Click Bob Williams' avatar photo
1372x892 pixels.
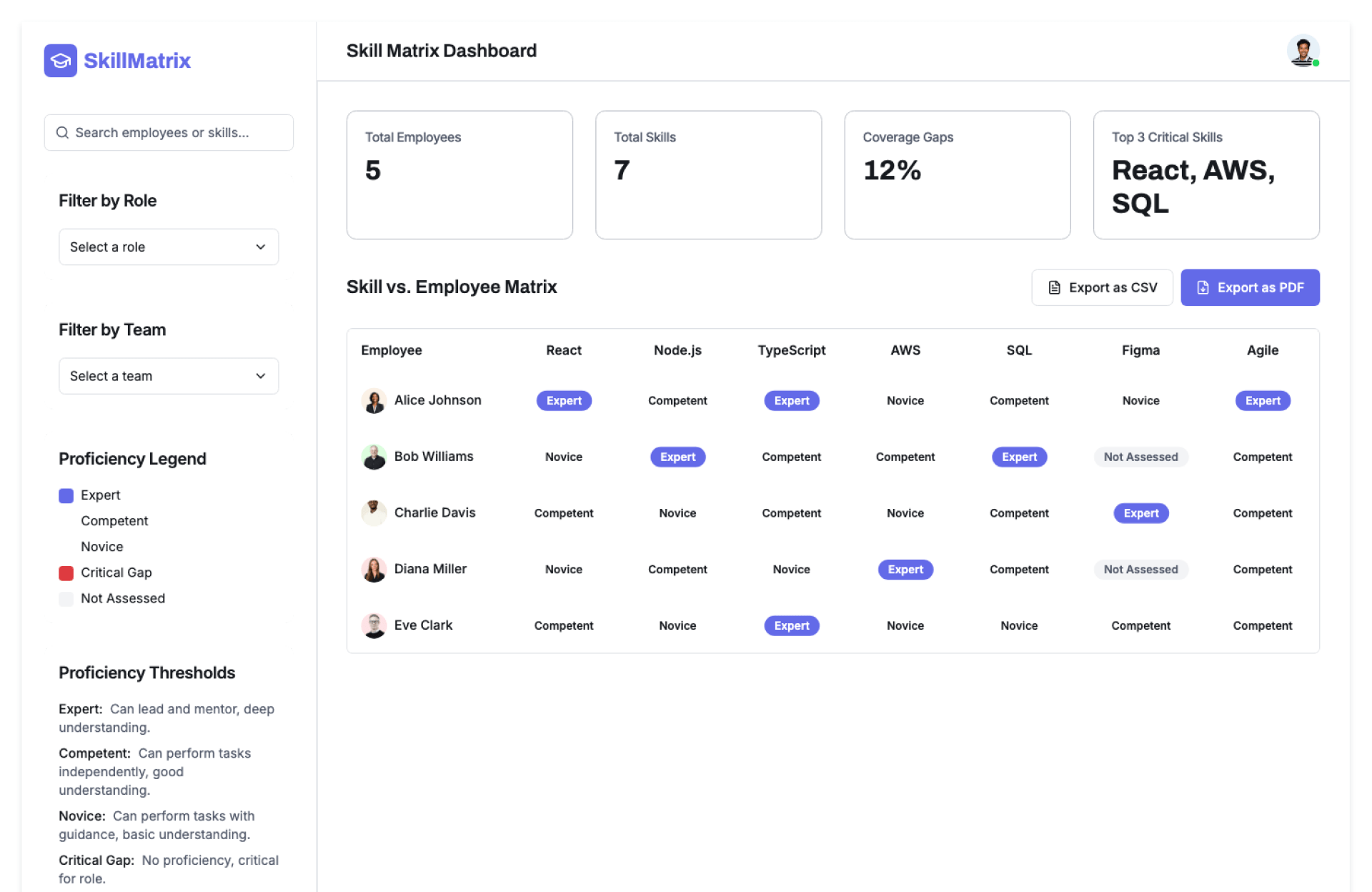[x=373, y=457]
